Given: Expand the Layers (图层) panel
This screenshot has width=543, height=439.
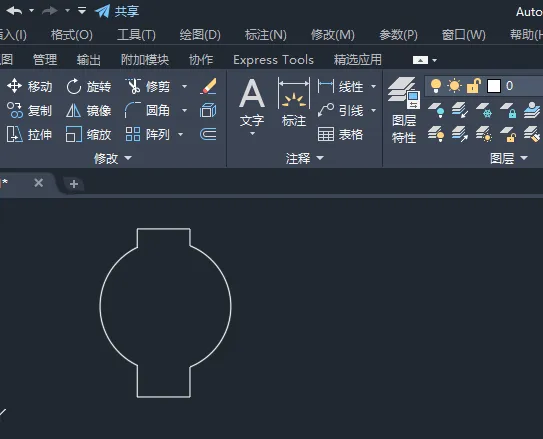Looking at the screenshot, I should [x=509, y=158].
